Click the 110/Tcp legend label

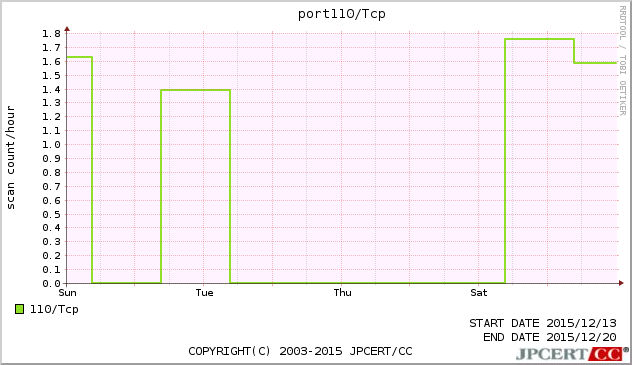point(54,309)
